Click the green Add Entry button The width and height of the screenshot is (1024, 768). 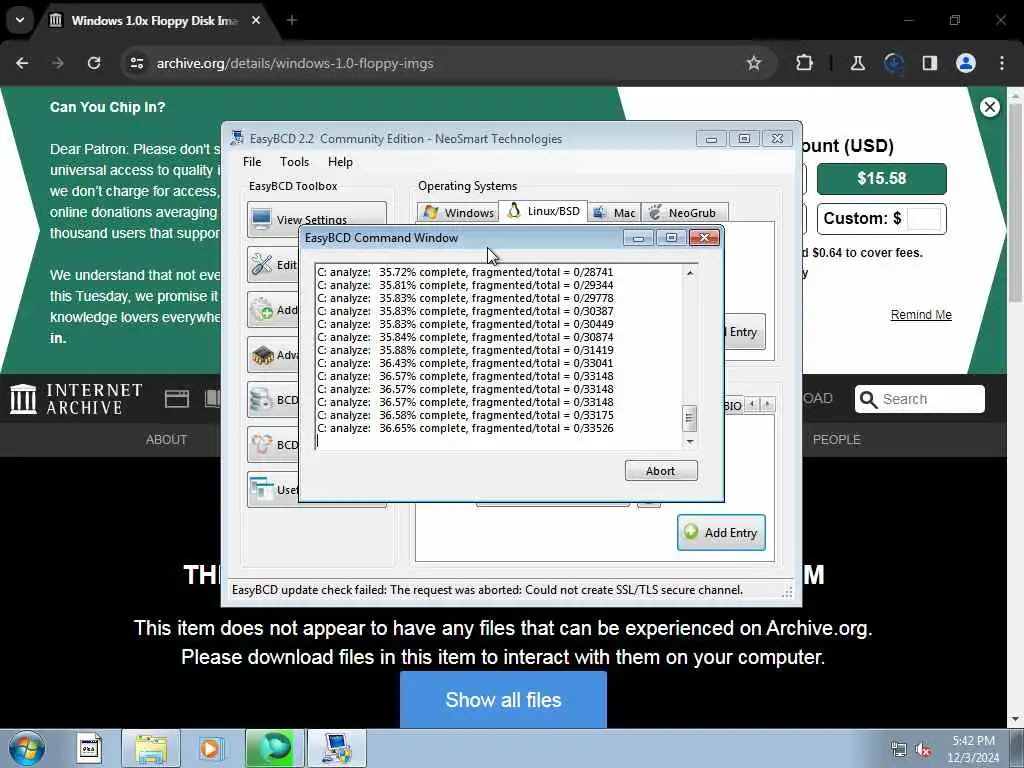(x=721, y=532)
